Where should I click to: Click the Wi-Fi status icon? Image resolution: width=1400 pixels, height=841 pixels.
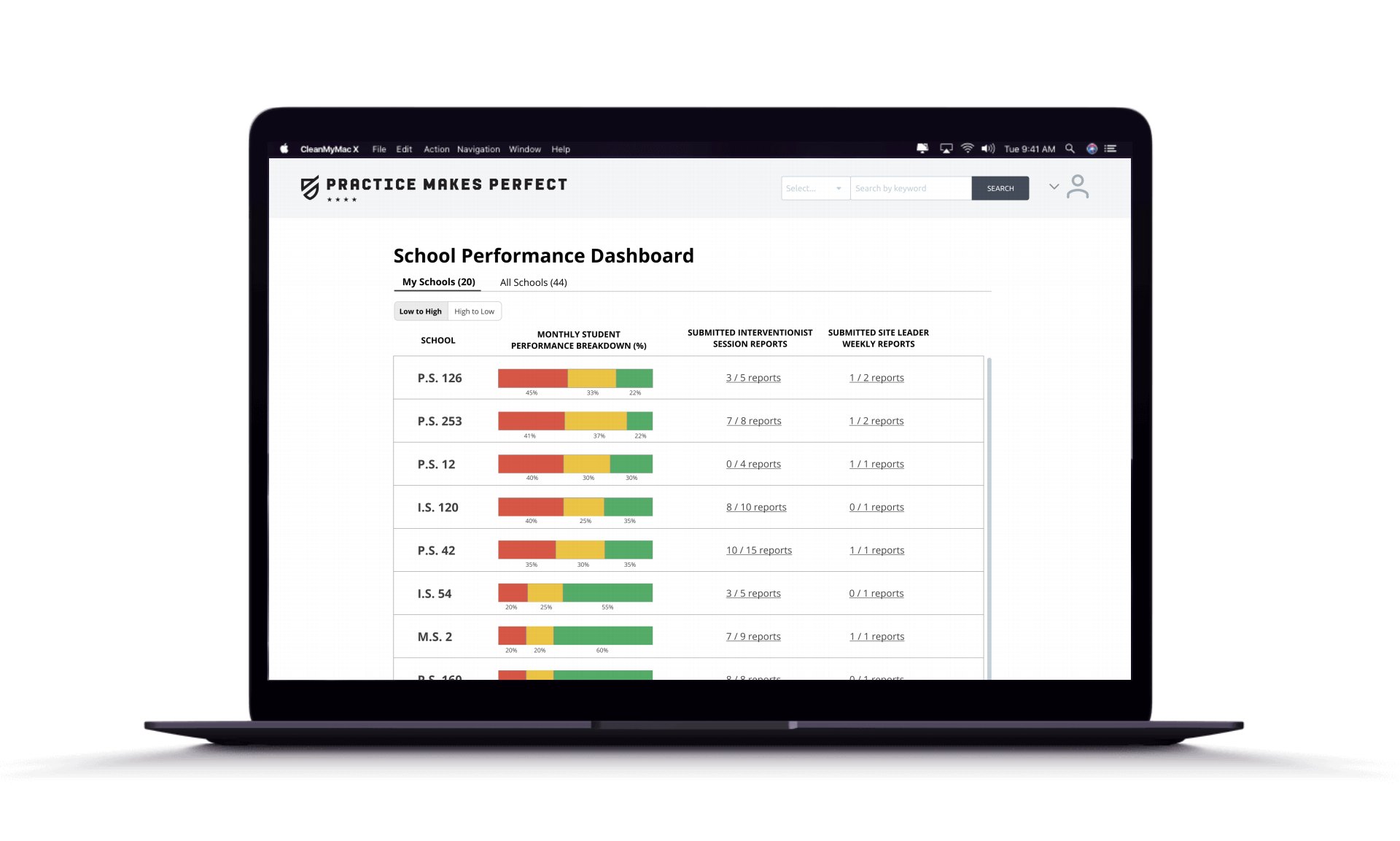(968, 149)
